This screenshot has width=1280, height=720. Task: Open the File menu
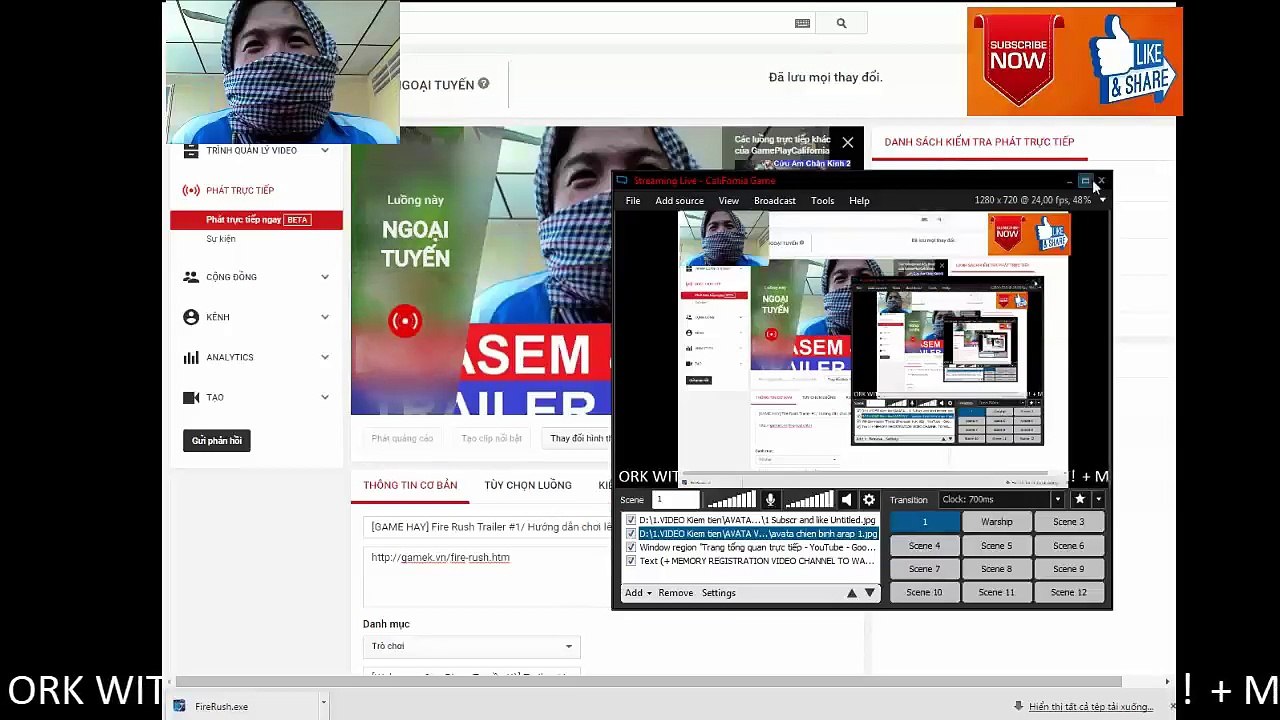(633, 201)
